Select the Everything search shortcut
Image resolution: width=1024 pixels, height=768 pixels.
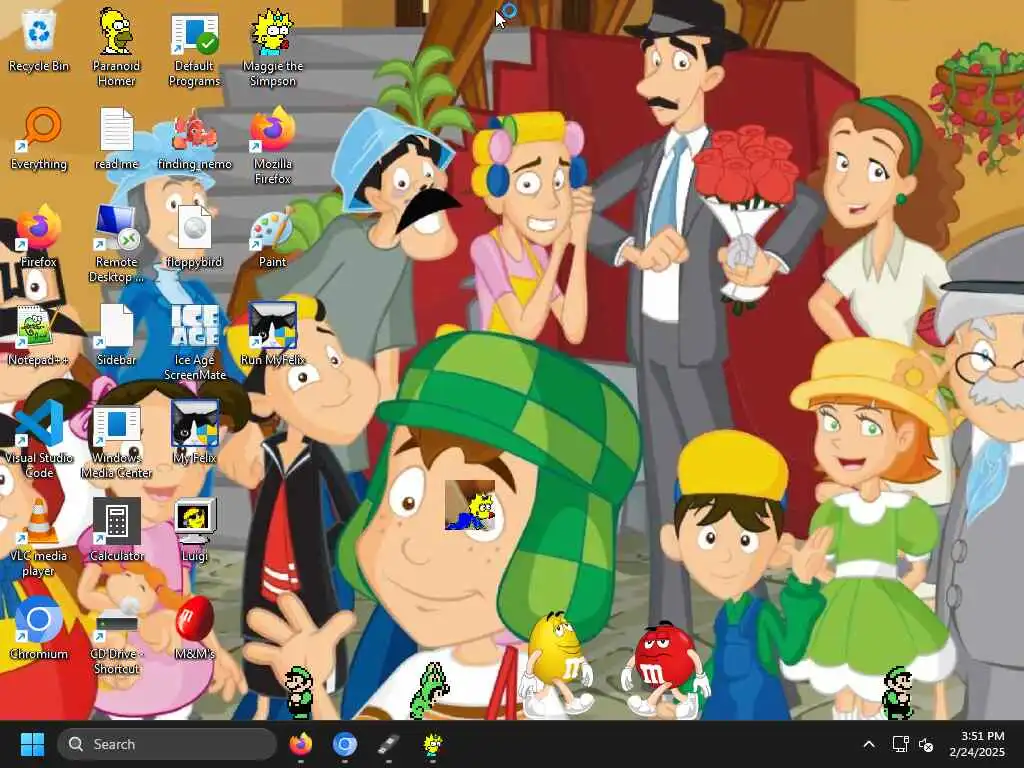click(x=39, y=138)
